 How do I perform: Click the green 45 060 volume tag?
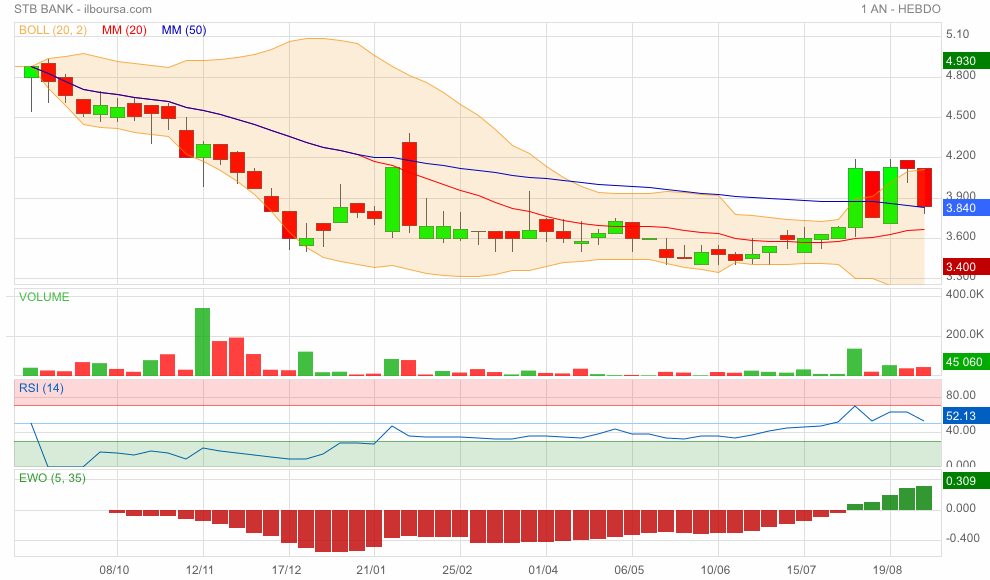click(x=966, y=362)
